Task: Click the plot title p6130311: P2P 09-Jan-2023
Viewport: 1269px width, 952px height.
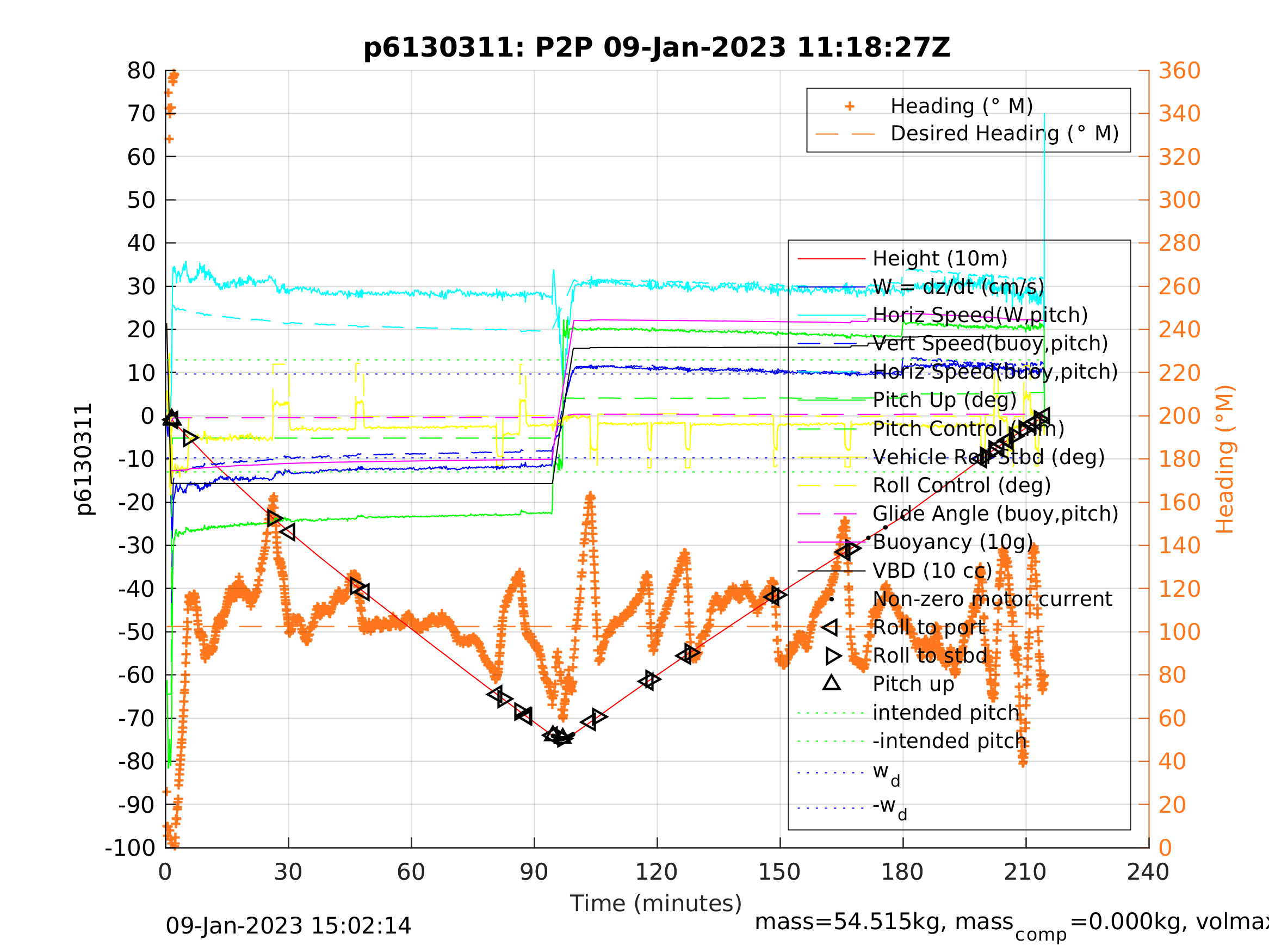Action: point(657,48)
